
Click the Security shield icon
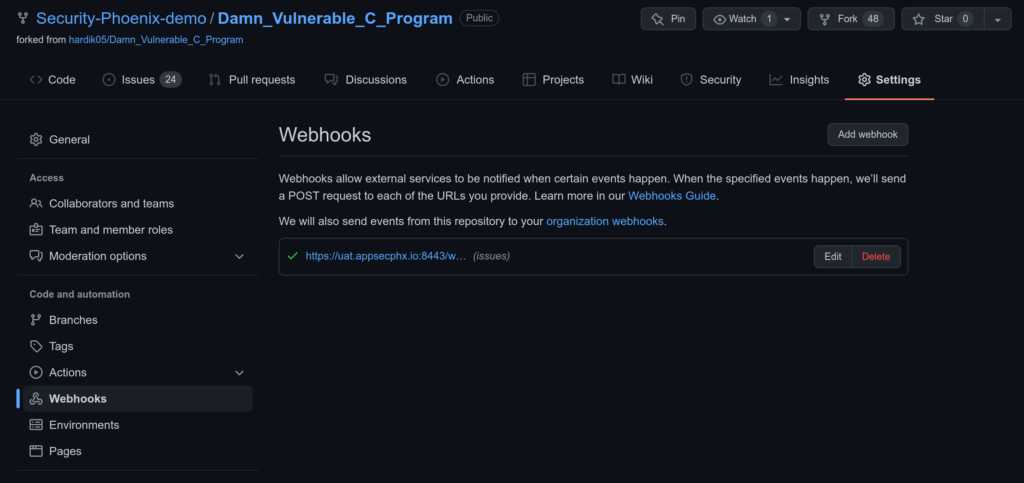686,80
